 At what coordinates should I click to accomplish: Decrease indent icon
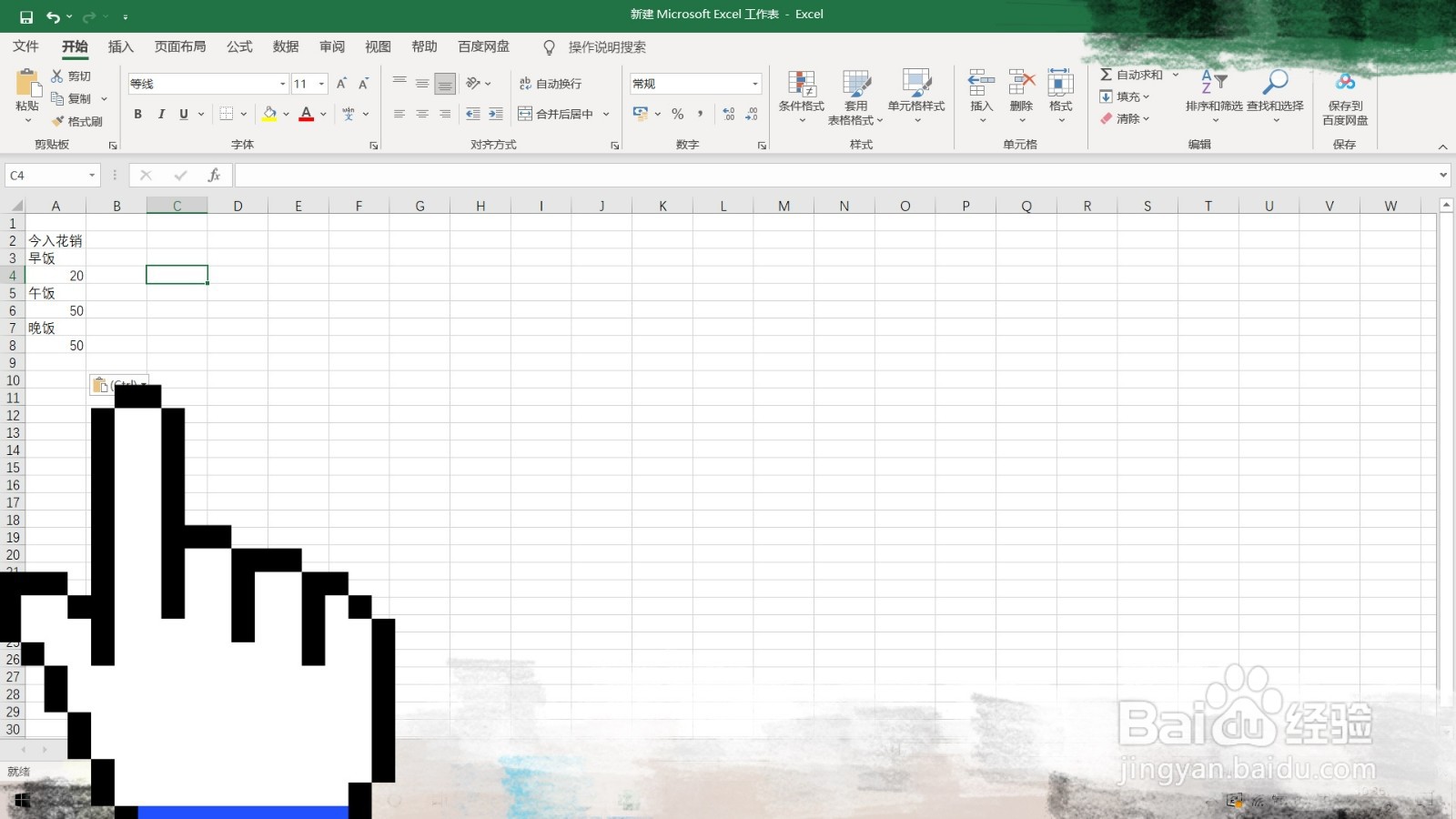click(473, 114)
